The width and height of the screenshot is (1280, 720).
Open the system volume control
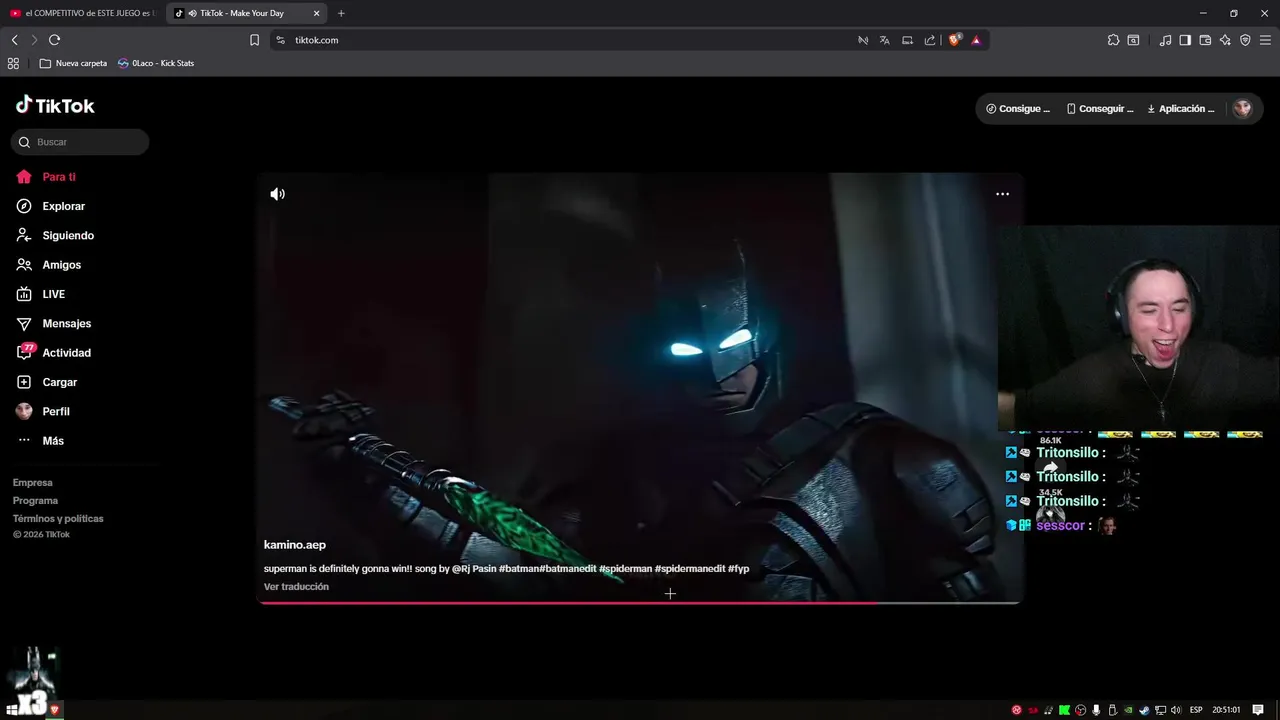[x=1176, y=710]
